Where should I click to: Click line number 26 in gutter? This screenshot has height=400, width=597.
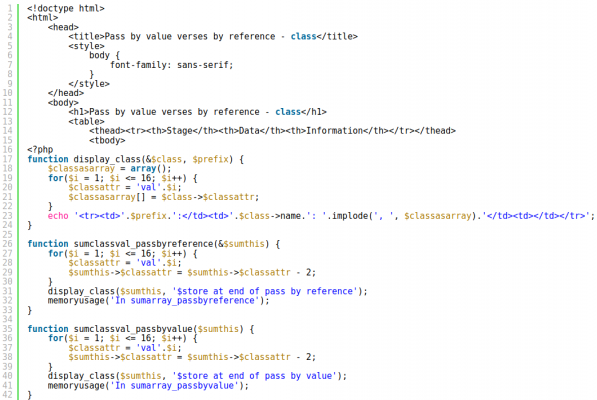(8, 244)
